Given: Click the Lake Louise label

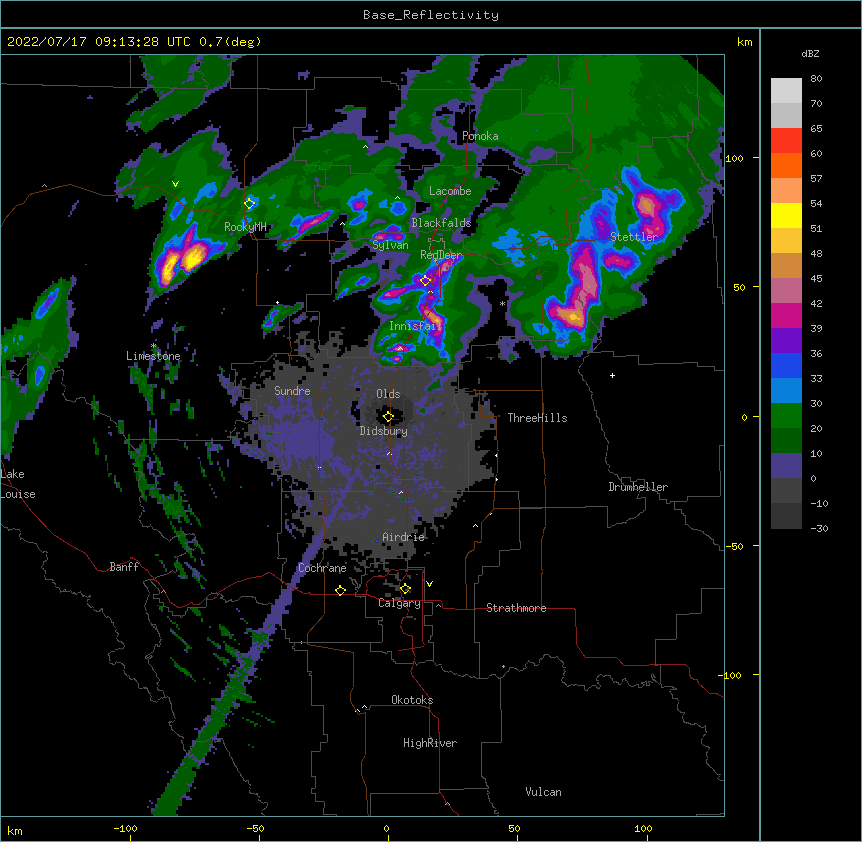Looking at the screenshot, I should [x=18, y=484].
